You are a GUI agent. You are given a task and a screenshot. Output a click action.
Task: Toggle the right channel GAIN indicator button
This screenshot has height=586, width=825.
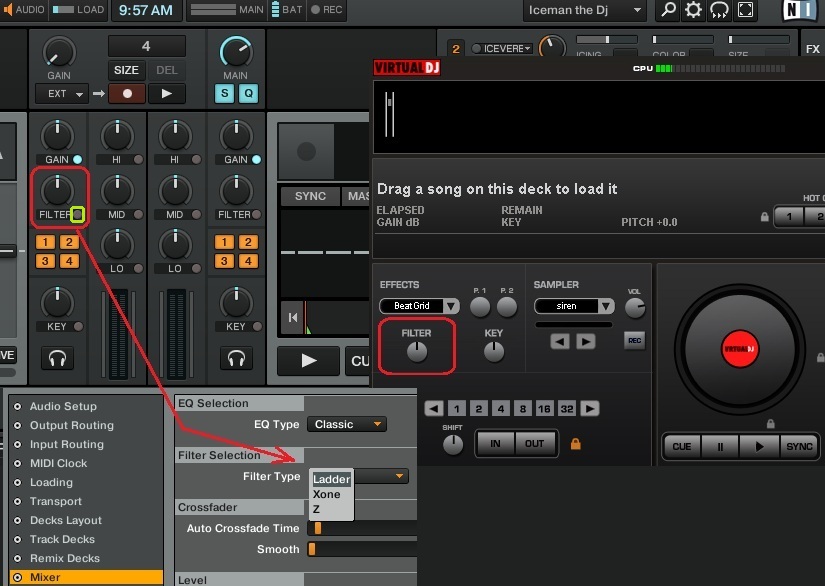pos(256,159)
